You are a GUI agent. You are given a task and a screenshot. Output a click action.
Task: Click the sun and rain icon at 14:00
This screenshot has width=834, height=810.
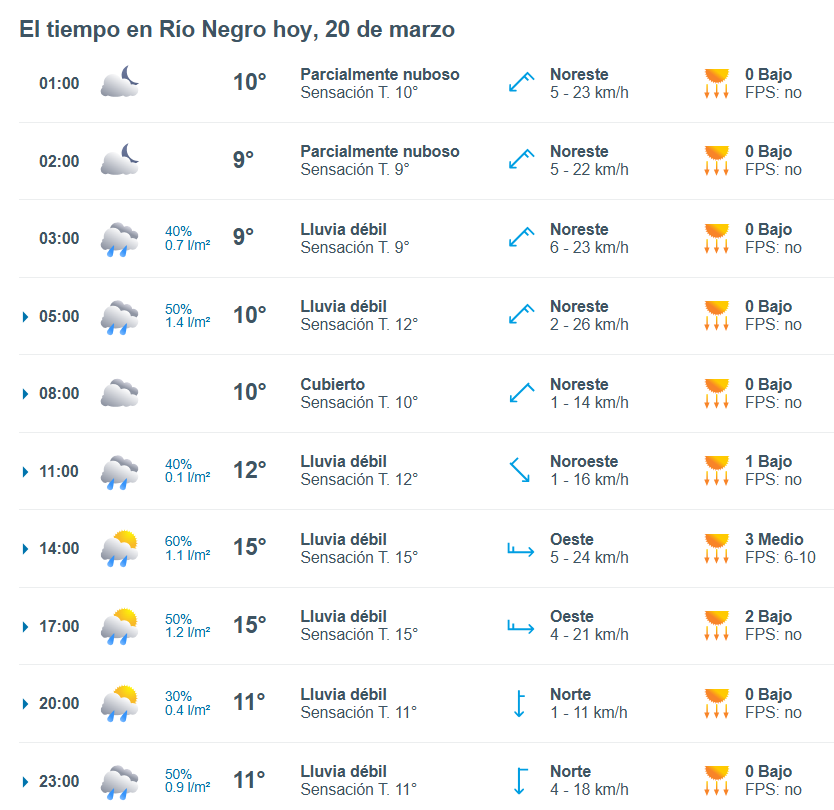point(119,548)
